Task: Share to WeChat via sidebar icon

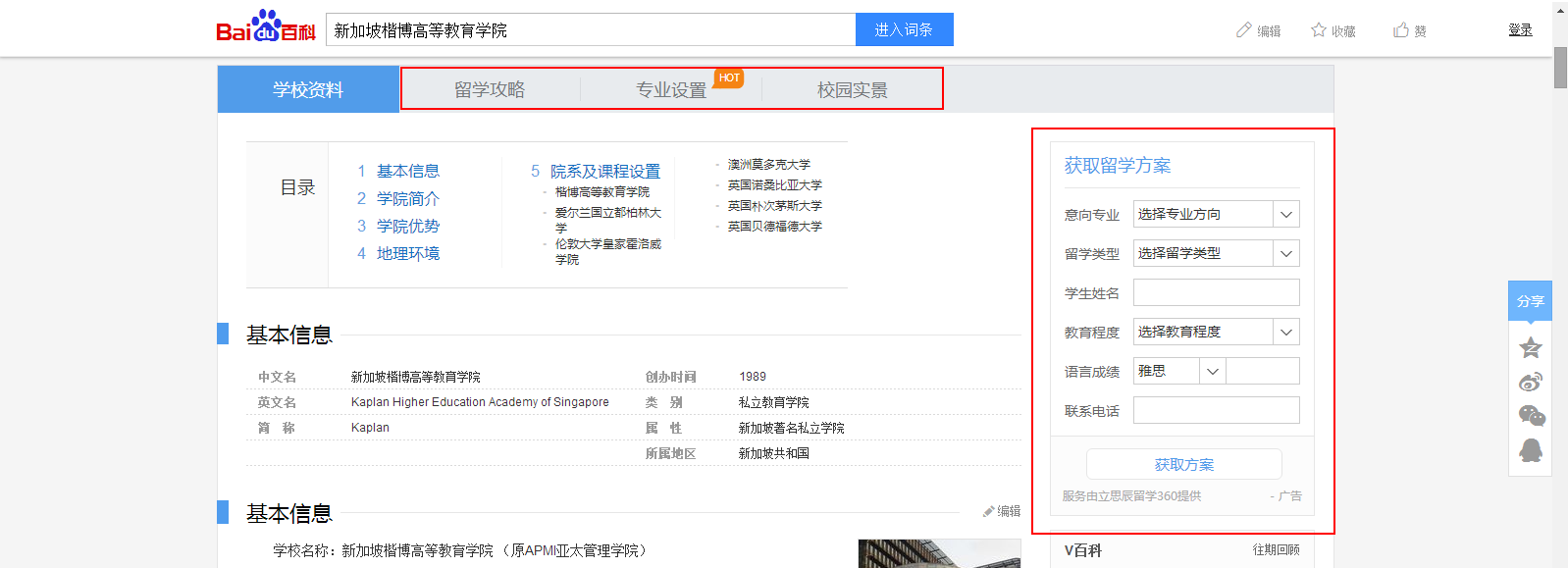Action: (x=1531, y=416)
